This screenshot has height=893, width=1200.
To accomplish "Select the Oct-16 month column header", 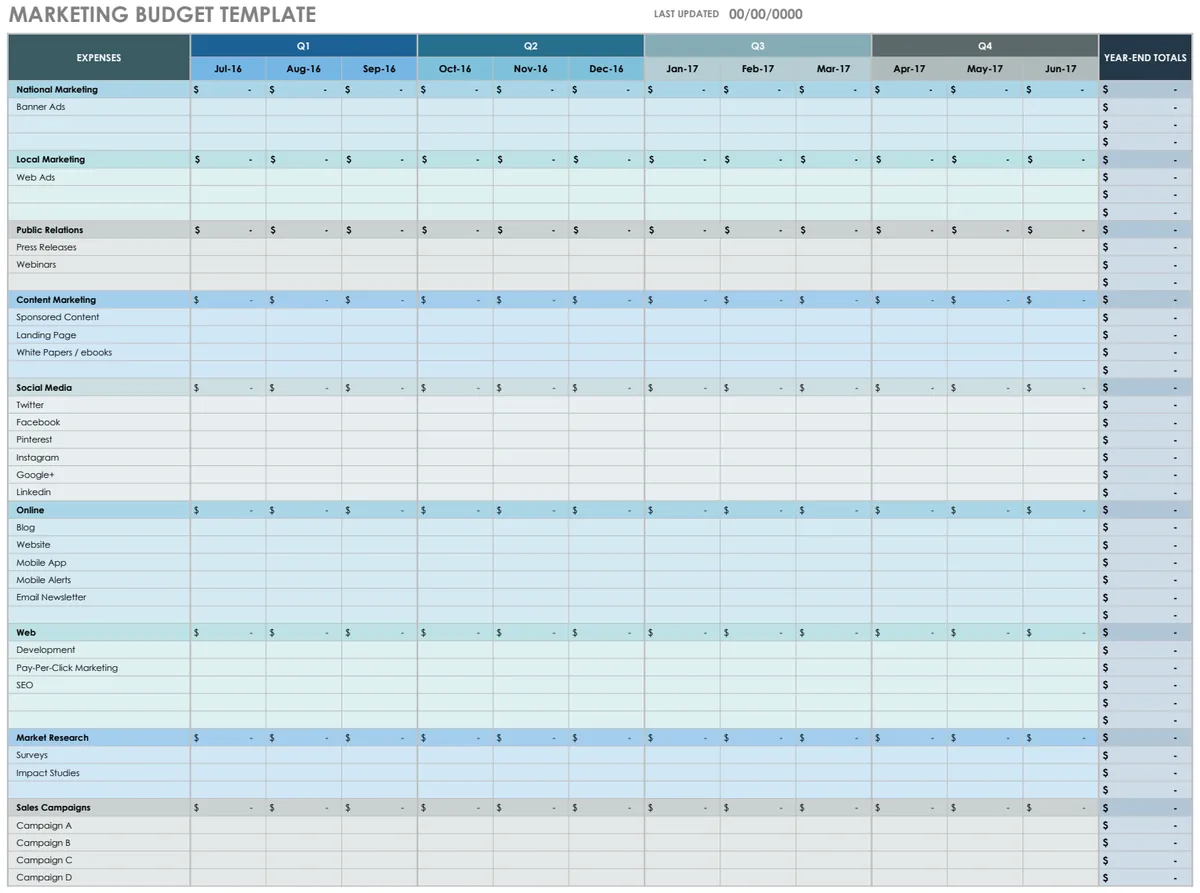I will [x=455, y=69].
